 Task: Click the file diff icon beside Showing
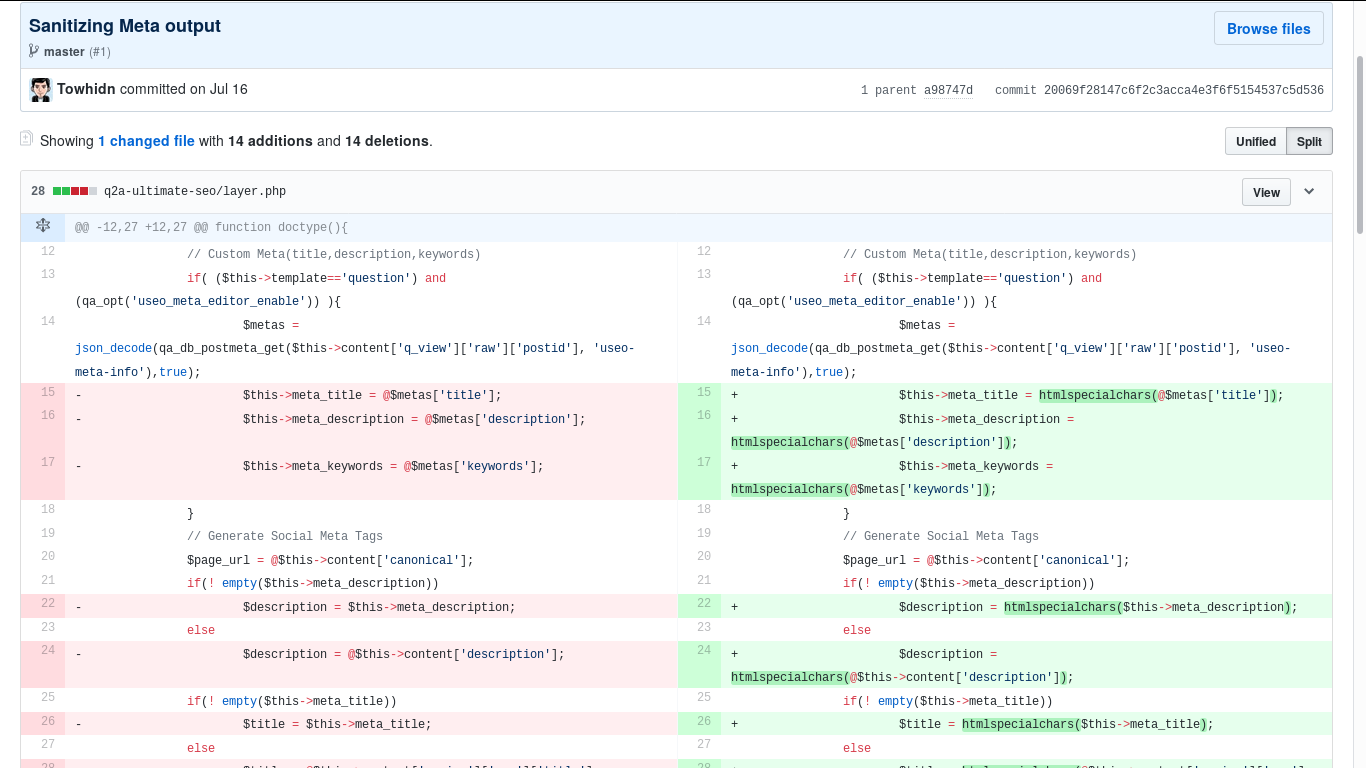click(x=27, y=138)
